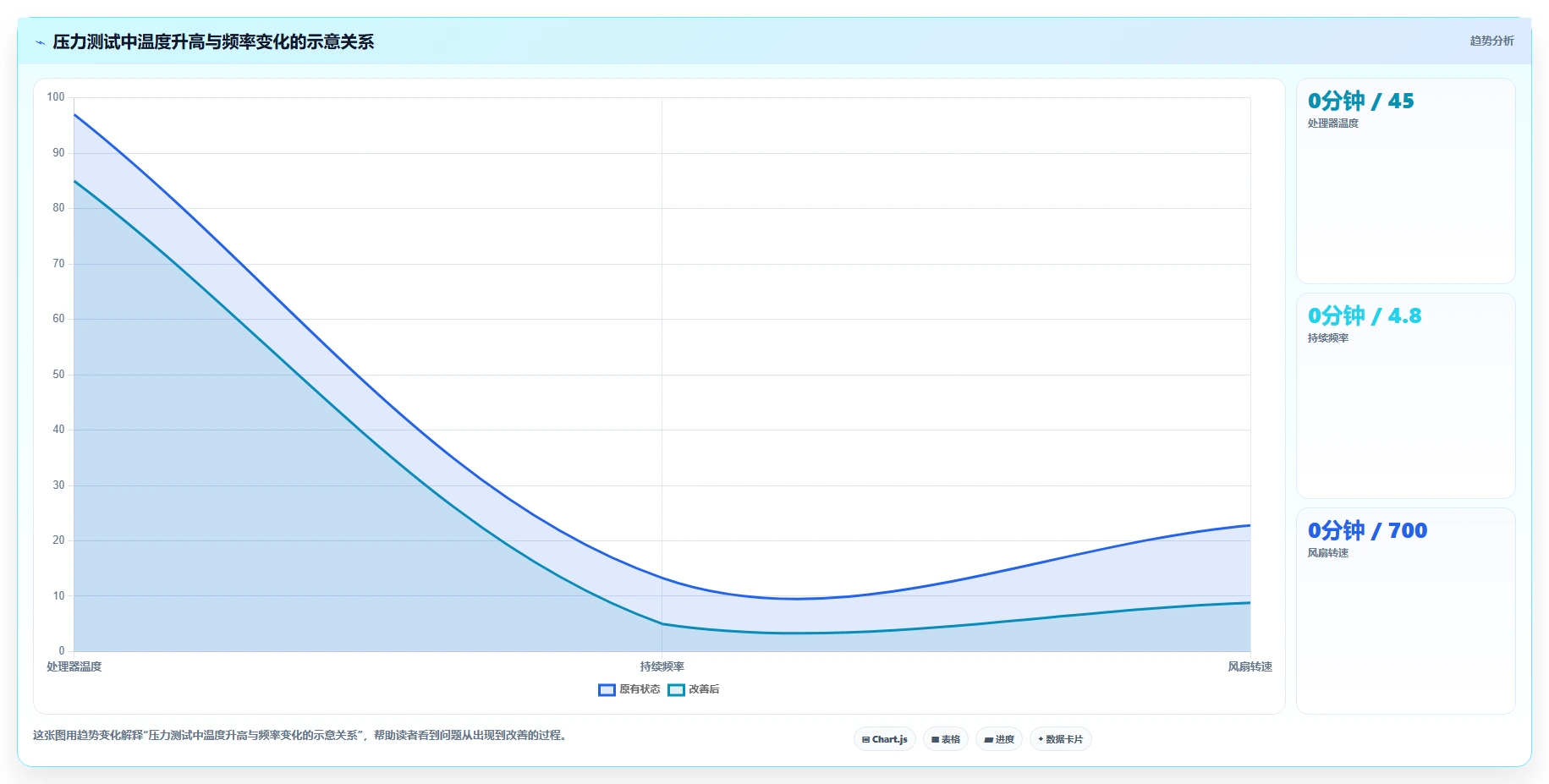Click the small trend icon before the title
This screenshot has height=784, width=1549.
pos(40,42)
